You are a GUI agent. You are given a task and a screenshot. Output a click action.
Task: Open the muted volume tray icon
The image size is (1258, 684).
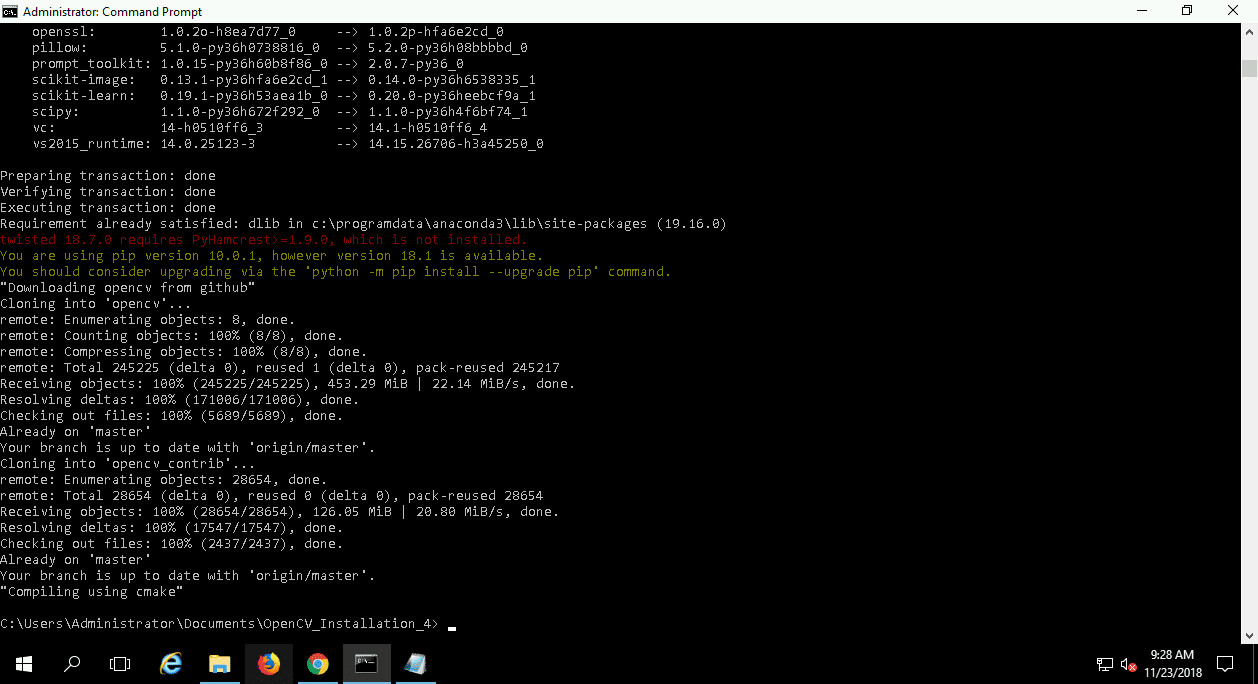1128,664
